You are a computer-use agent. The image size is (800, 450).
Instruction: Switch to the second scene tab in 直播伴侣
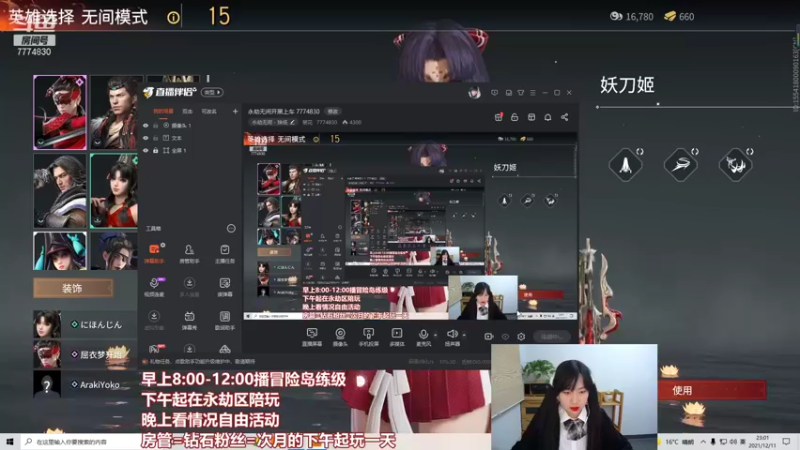[x=188, y=111]
